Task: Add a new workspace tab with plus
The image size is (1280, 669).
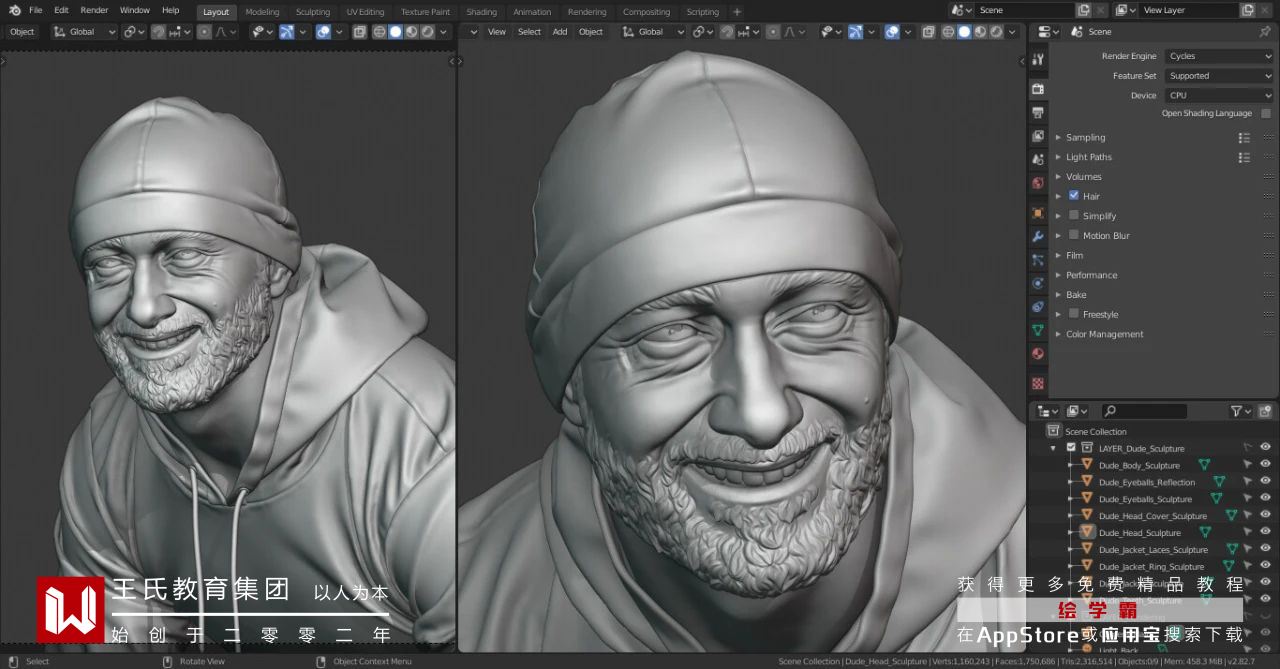Action: 737,12
